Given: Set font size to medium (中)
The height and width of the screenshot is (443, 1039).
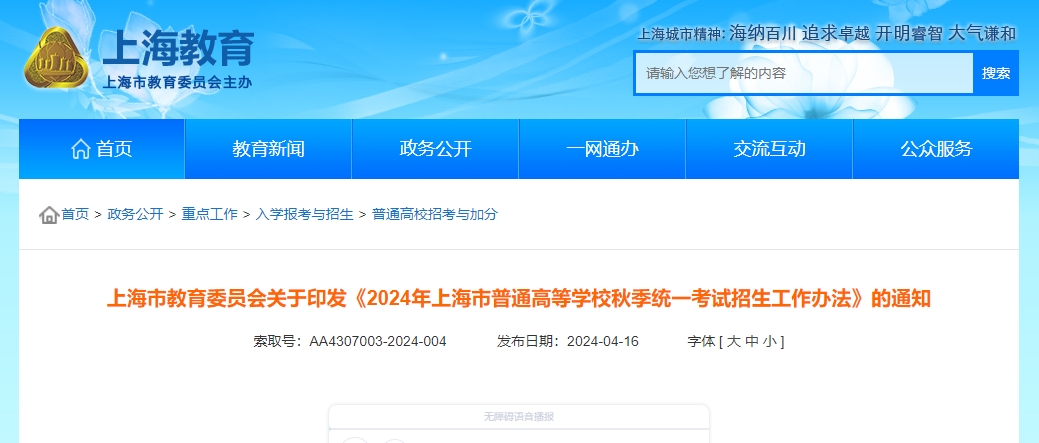Looking at the screenshot, I should click(x=752, y=342).
